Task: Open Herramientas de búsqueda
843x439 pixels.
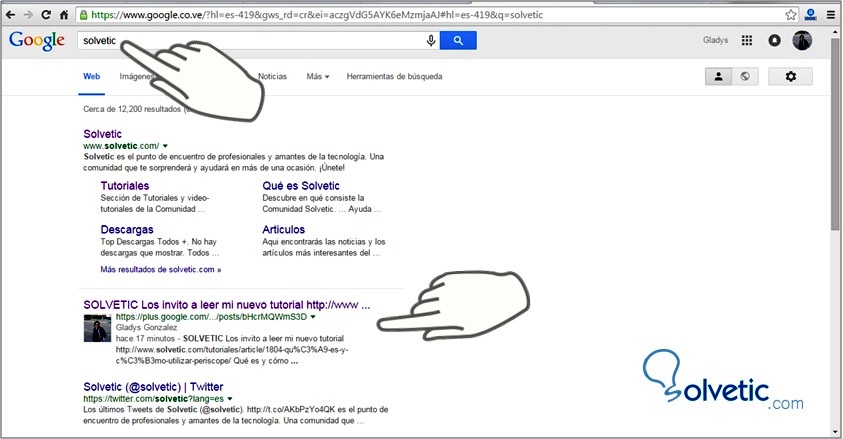Action: tap(394, 76)
